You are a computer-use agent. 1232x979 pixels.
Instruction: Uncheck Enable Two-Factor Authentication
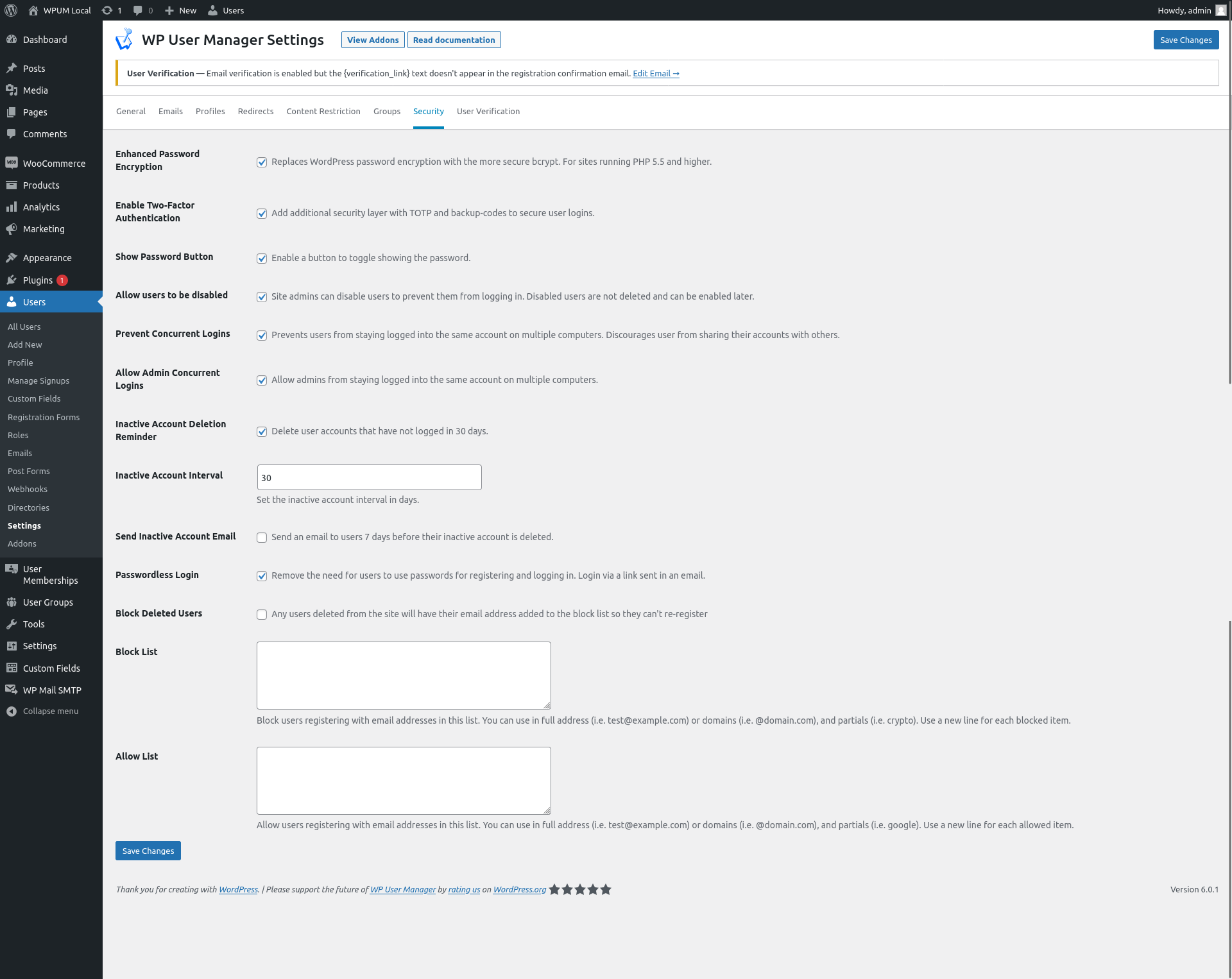(262, 214)
